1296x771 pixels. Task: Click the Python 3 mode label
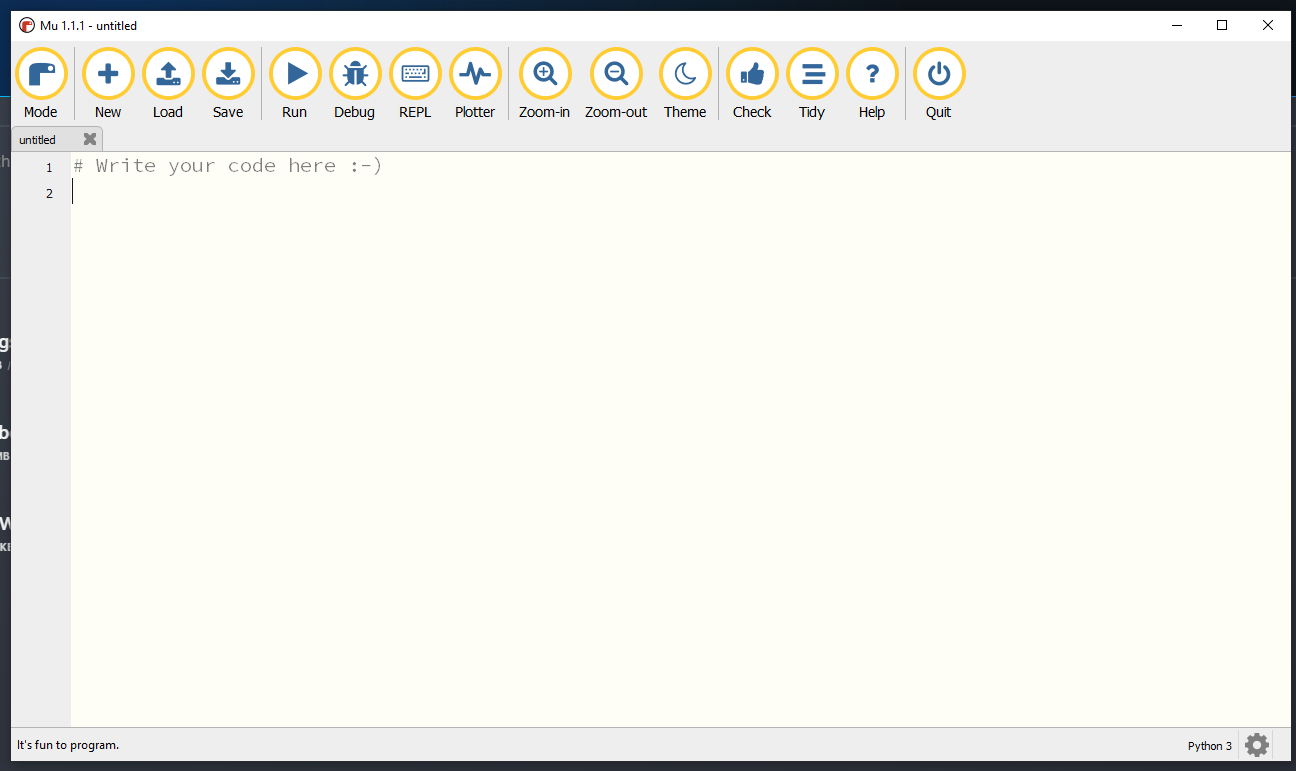click(1209, 745)
